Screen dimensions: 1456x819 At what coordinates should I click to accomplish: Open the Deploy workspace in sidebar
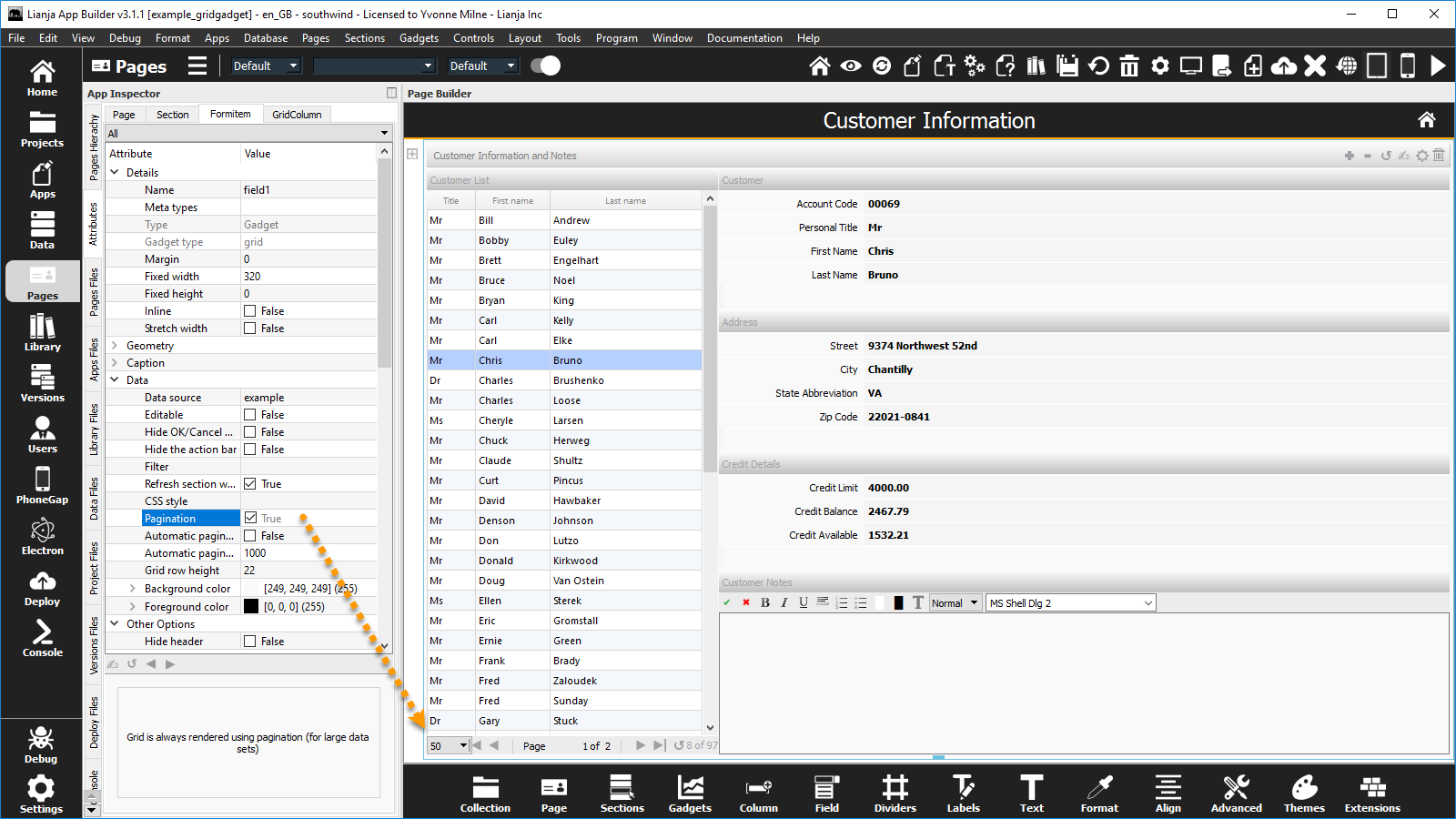pyautogui.click(x=42, y=589)
